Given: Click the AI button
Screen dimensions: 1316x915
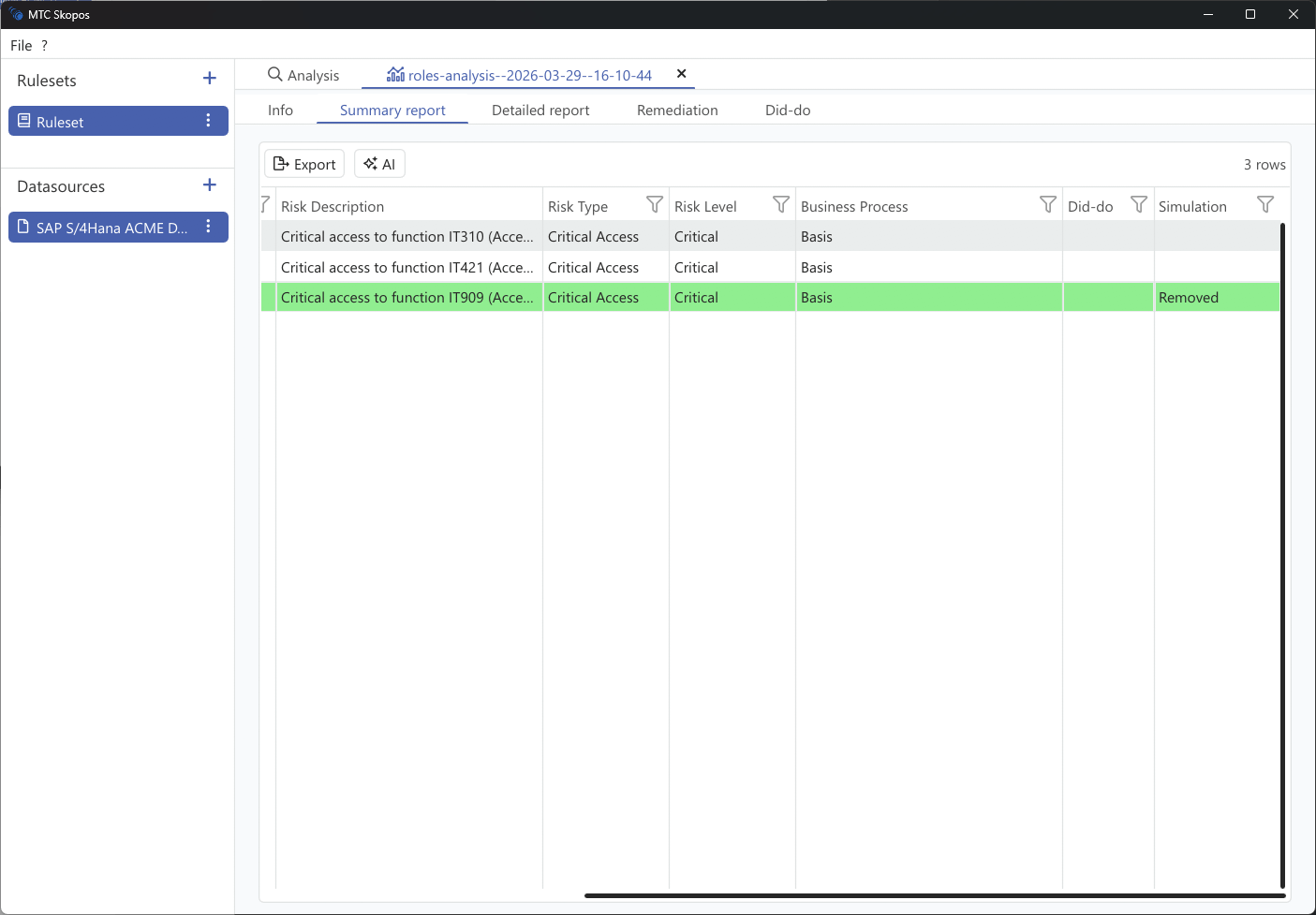Looking at the screenshot, I should pyautogui.click(x=378, y=163).
